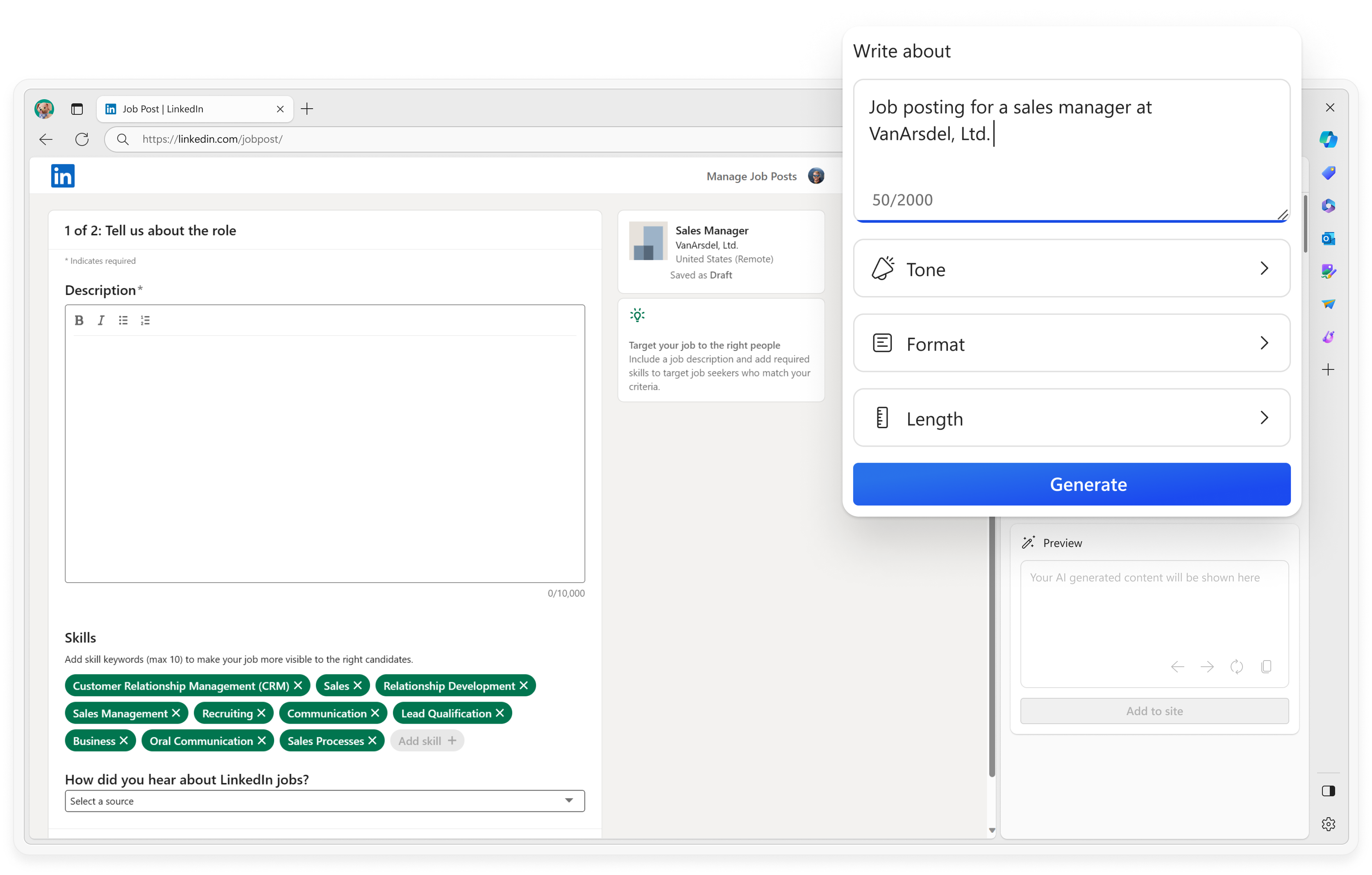Remove the Customer Relationship Management (CRM) skill

point(298,686)
